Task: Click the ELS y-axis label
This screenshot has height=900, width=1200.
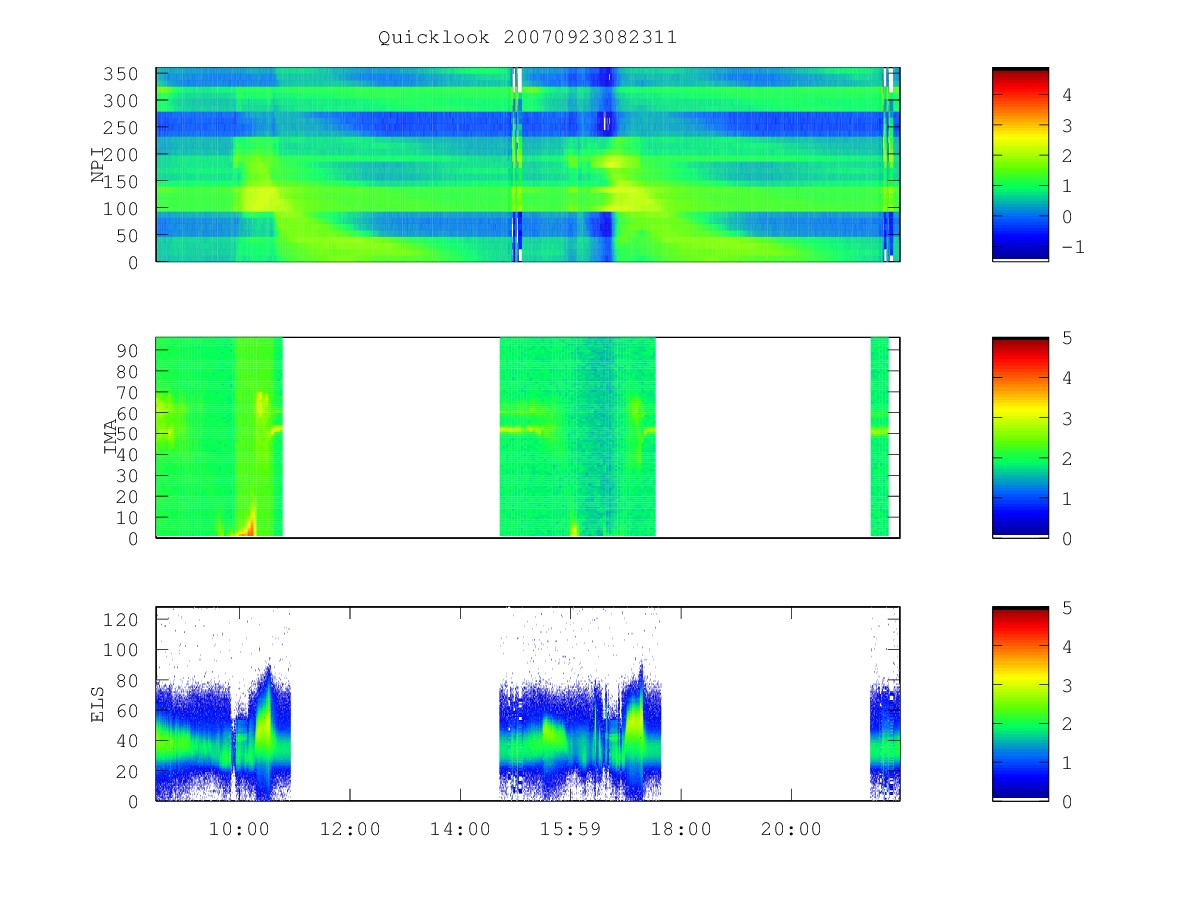Action: [98, 703]
